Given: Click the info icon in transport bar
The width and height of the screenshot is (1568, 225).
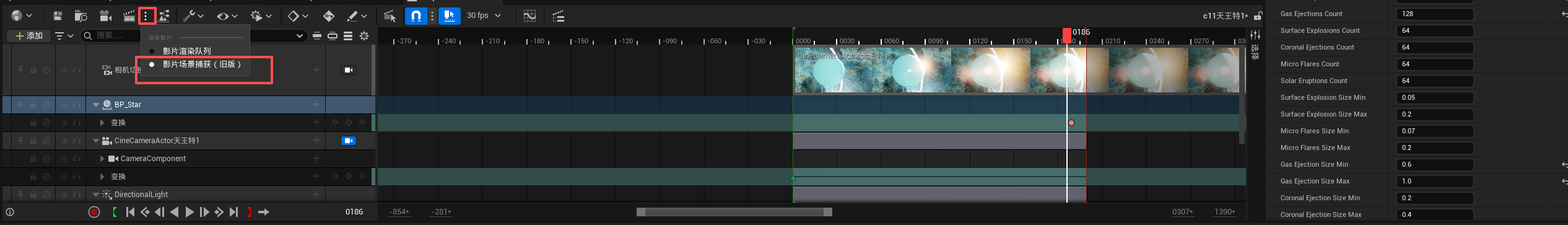Looking at the screenshot, I should [10, 212].
